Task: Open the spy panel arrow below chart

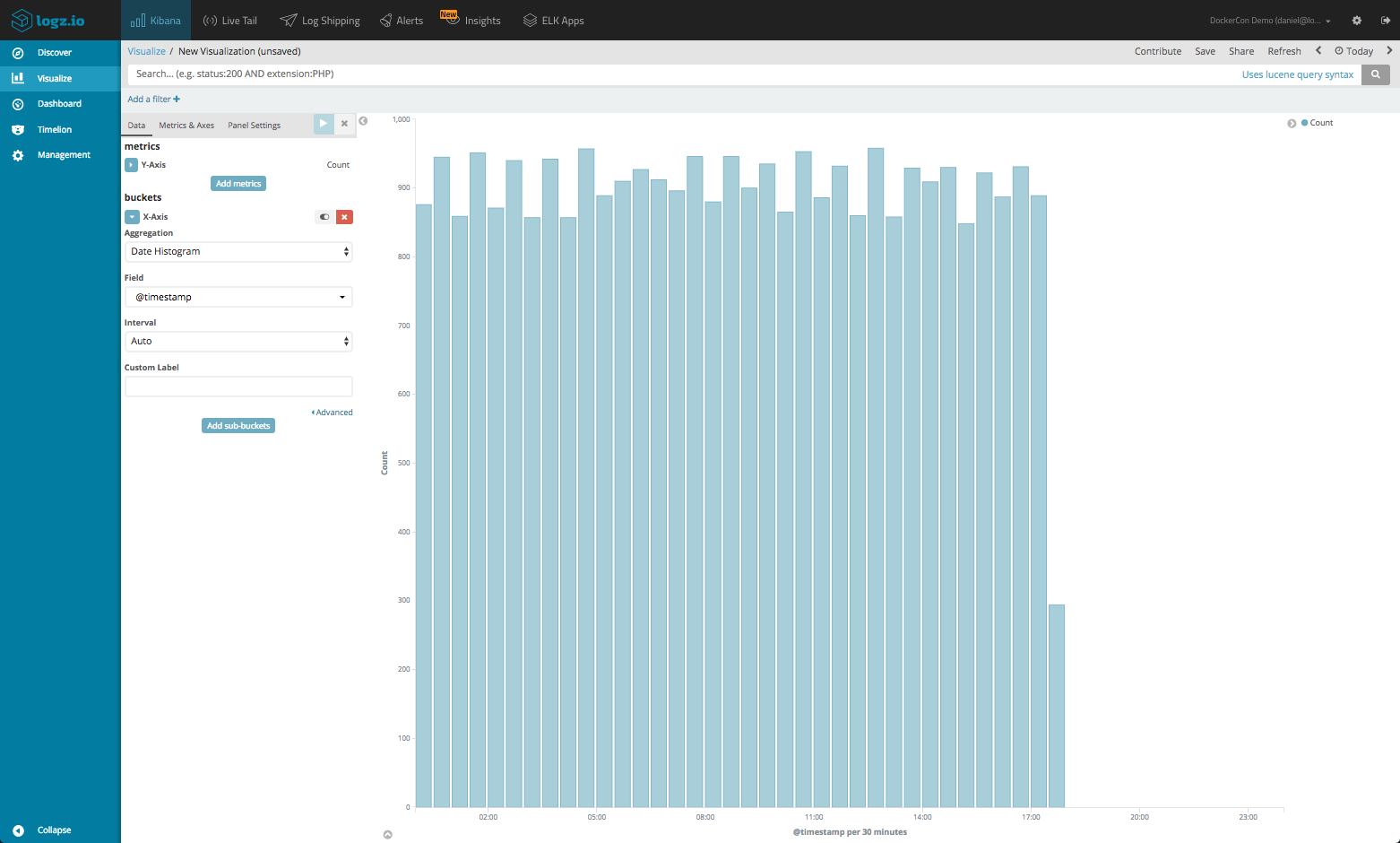Action: coord(388,835)
